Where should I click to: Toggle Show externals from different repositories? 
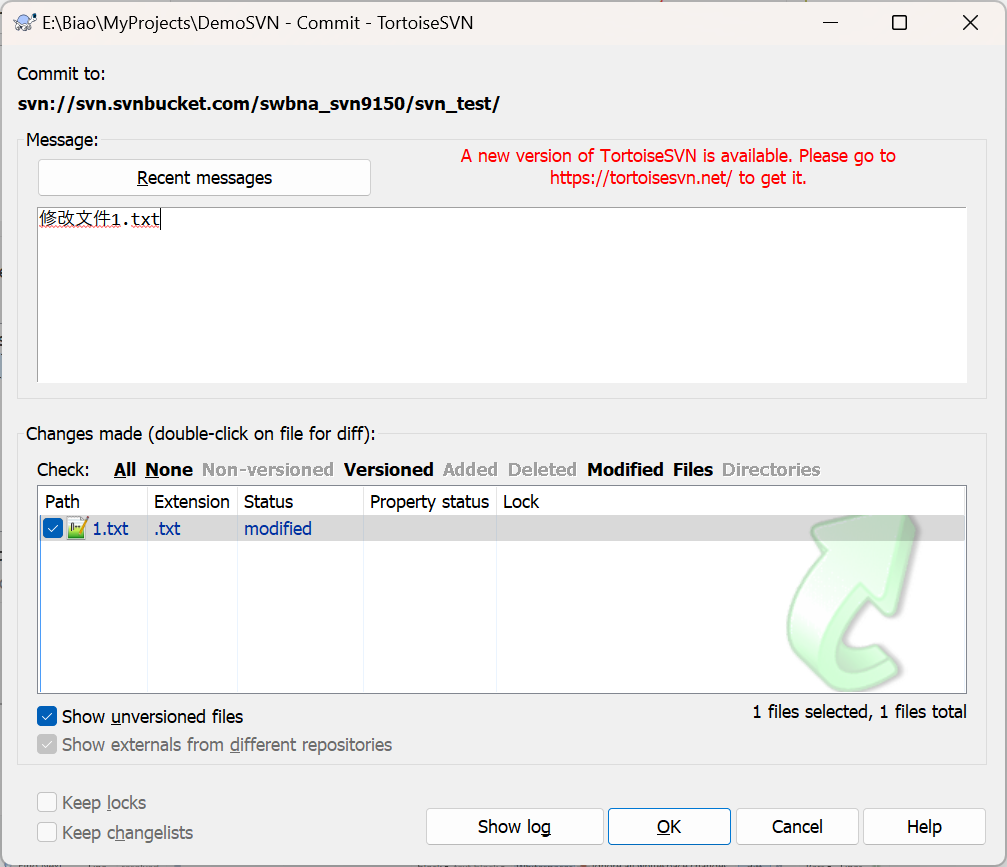pos(47,744)
